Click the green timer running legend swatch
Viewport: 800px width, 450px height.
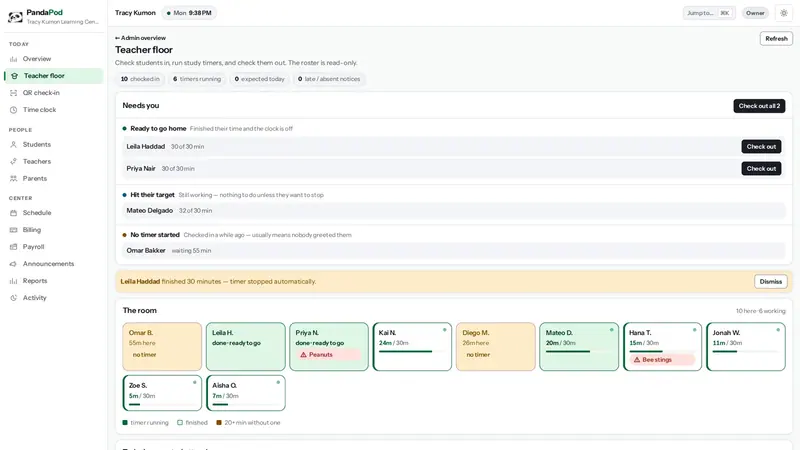point(125,422)
